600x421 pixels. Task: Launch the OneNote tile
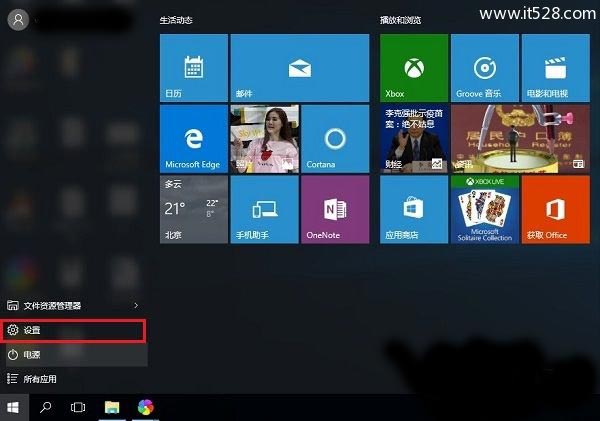point(335,210)
